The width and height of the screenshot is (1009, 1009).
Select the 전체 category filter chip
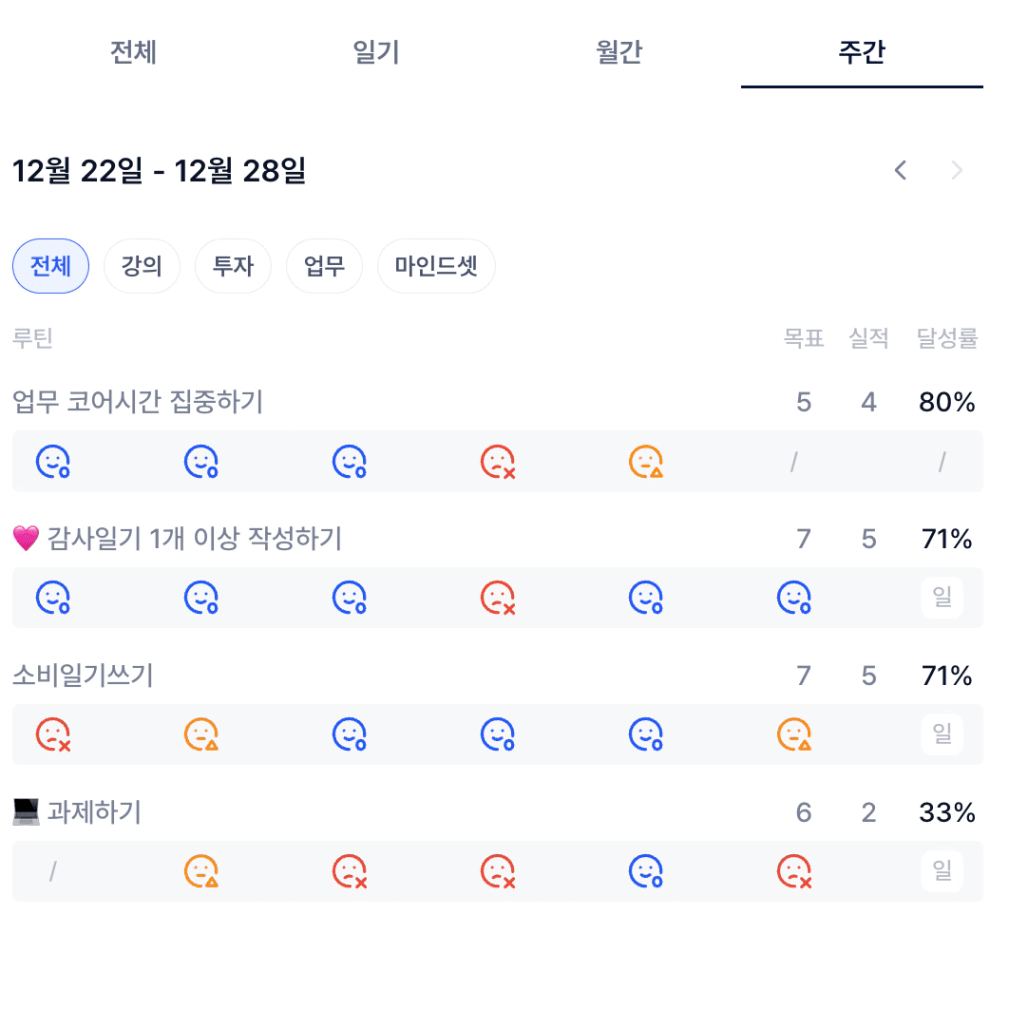click(51, 267)
